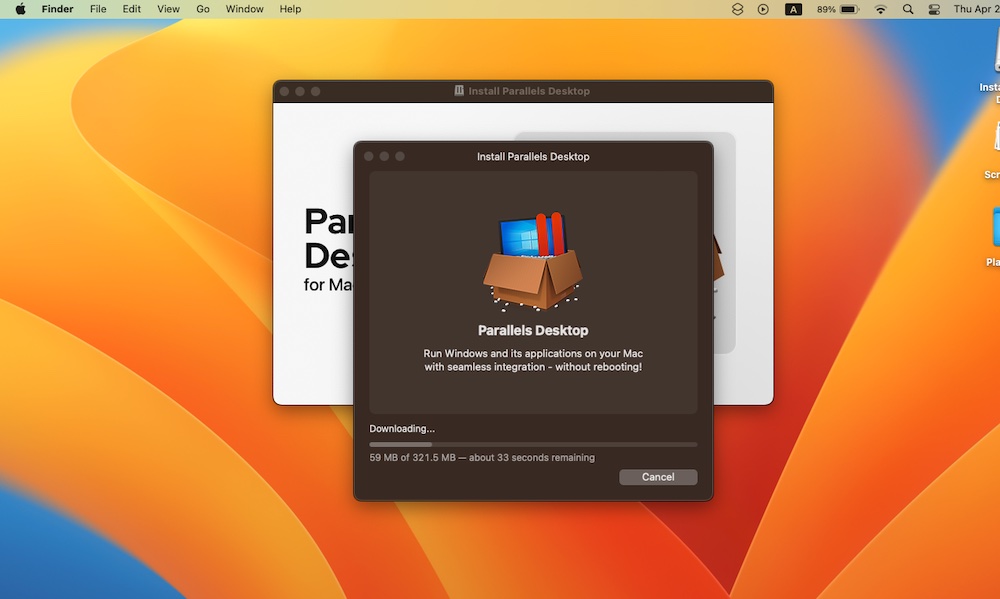The image size is (1000, 599).
Task: Click the background Install Parallels Desktop title bar
Action: point(523,91)
